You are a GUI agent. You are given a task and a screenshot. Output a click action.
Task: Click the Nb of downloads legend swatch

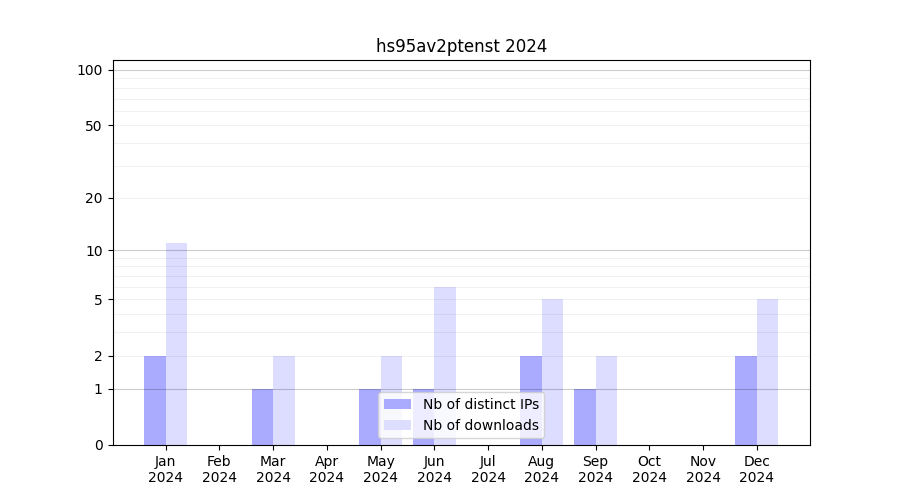(x=397, y=425)
